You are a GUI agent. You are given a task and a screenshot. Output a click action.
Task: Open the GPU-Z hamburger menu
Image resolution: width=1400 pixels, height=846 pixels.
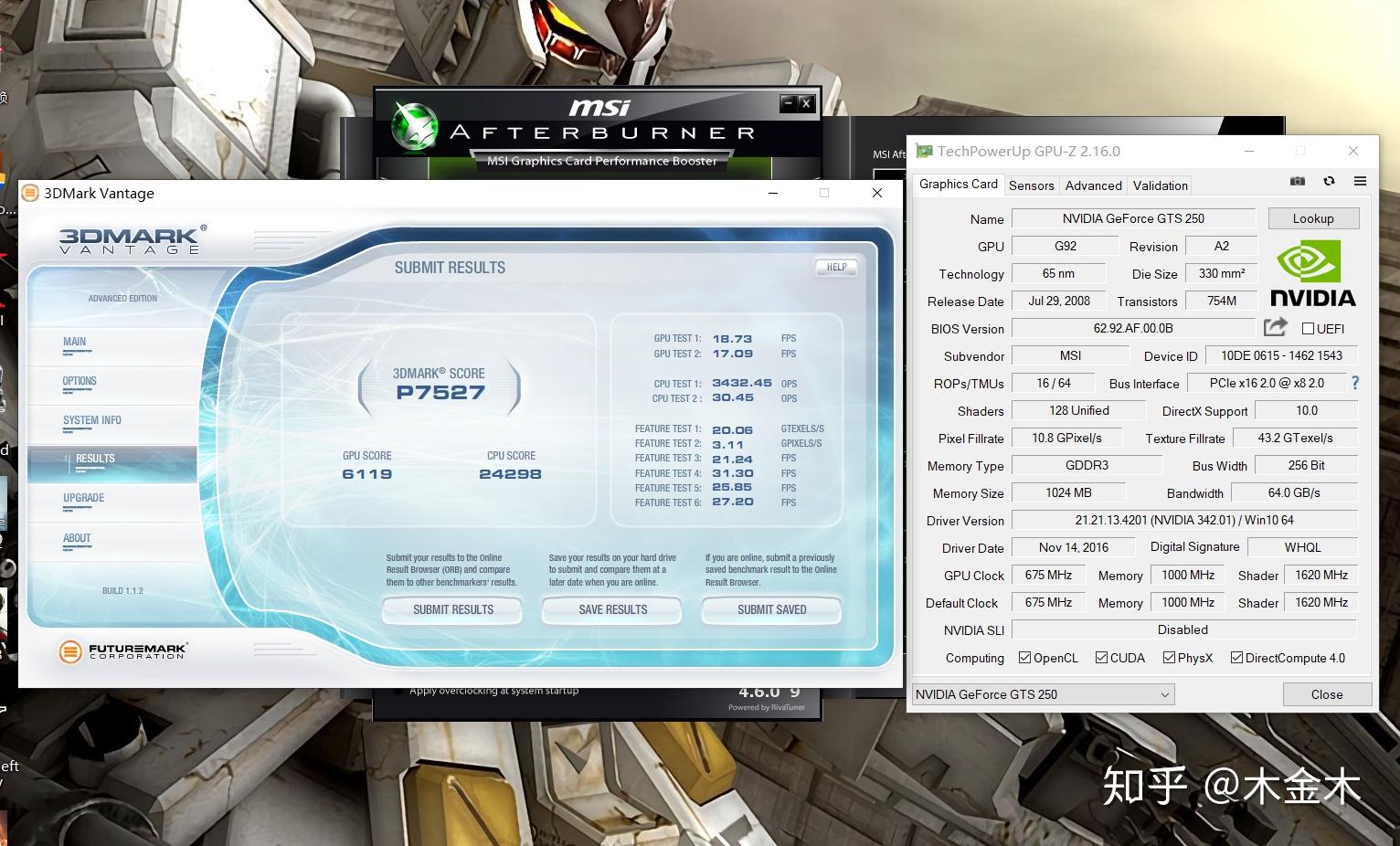[x=1360, y=182]
